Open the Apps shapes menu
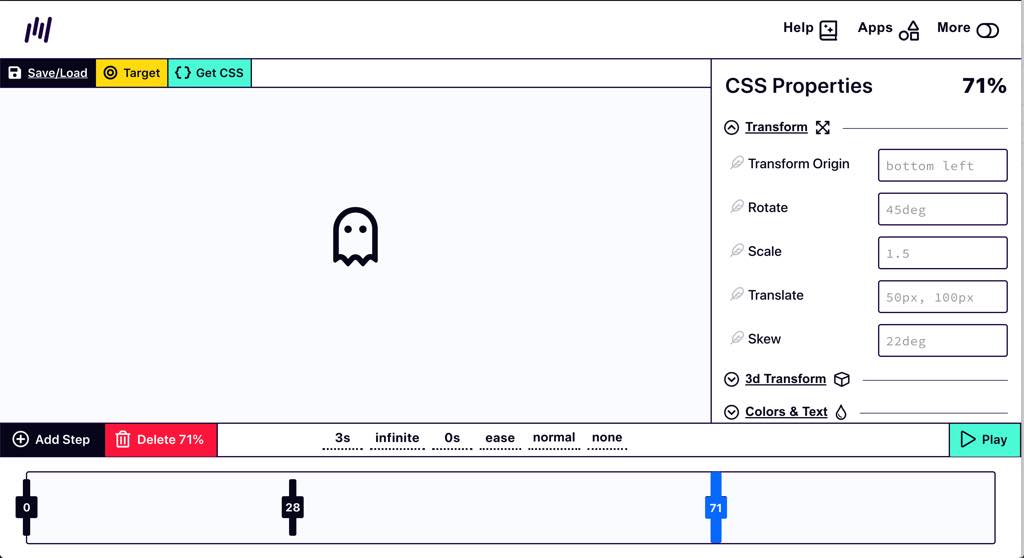Screen dimensions: 1024x558 [888, 29]
